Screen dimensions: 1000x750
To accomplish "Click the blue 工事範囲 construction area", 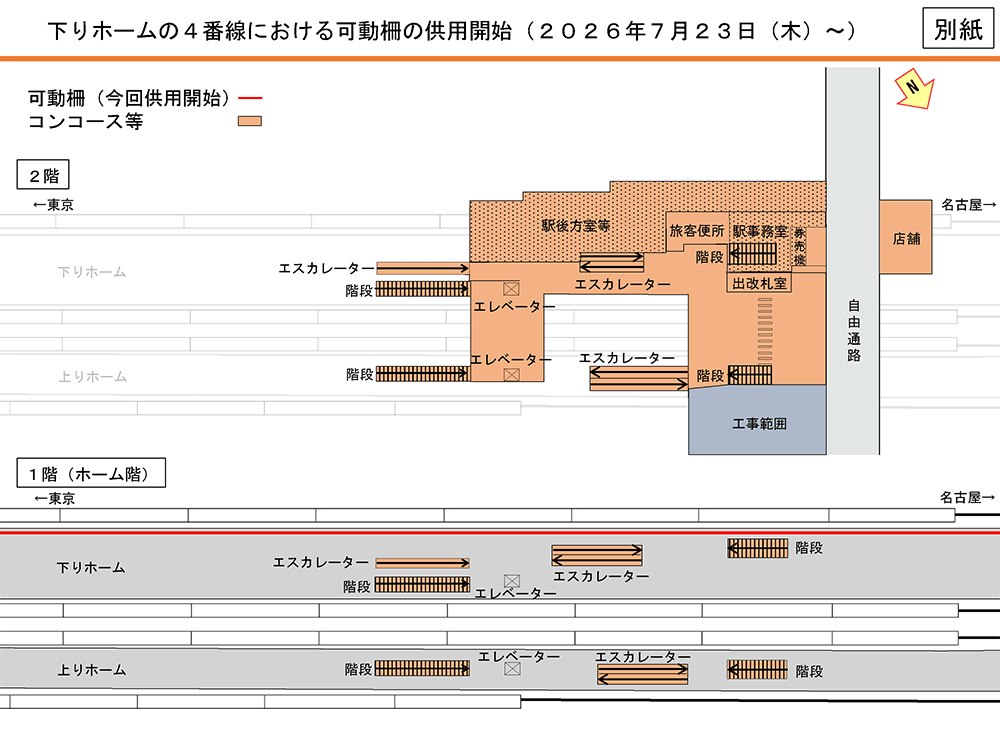I will coord(758,423).
